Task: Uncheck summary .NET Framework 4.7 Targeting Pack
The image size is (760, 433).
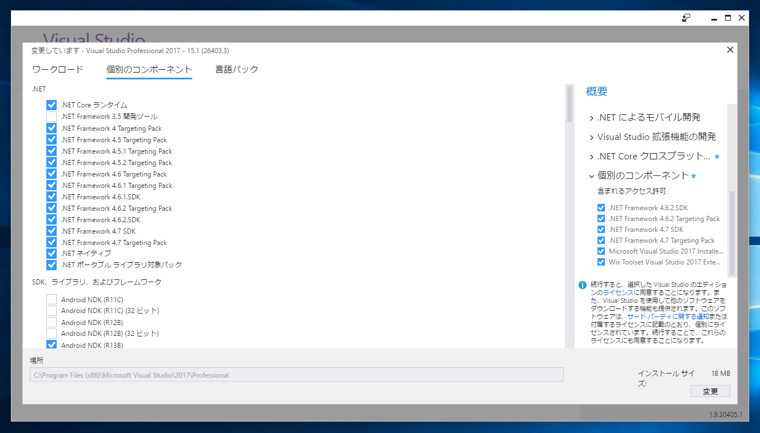Action: pyautogui.click(x=601, y=241)
